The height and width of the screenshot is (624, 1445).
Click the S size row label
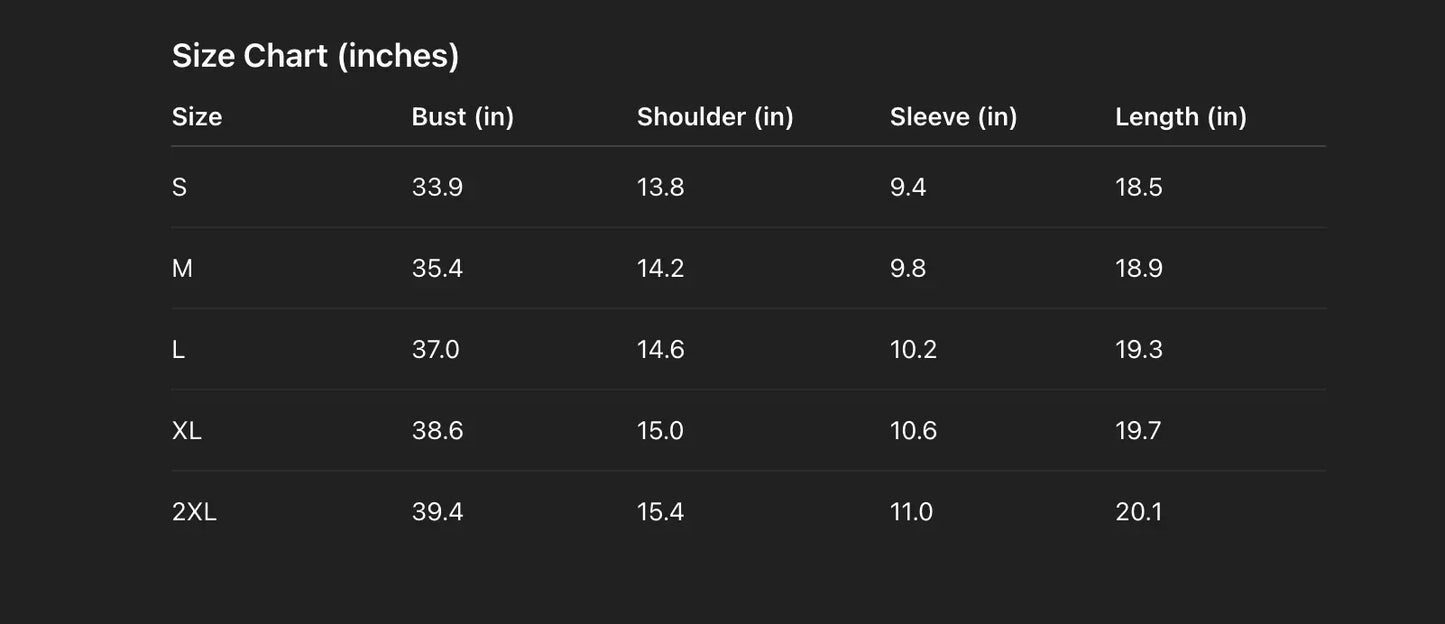coord(180,187)
